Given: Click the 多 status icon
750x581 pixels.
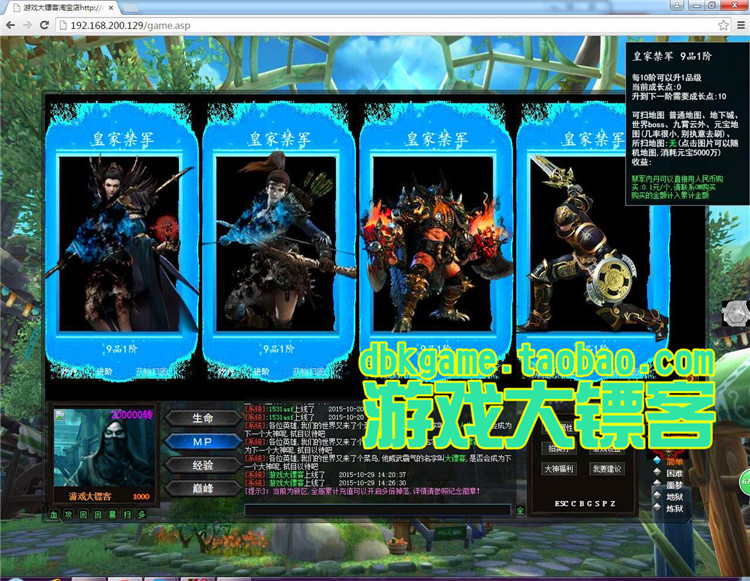Looking at the screenshot, I should point(142,514).
